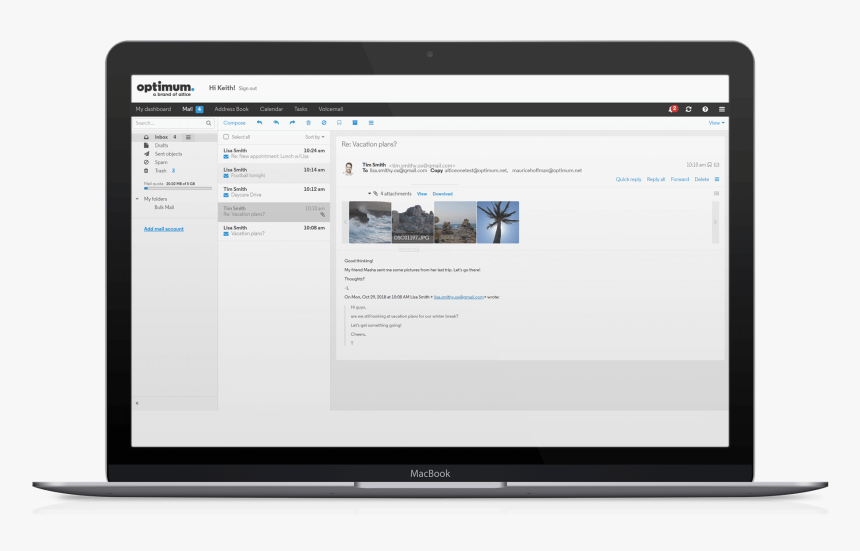The width and height of the screenshot is (860, 551).
Task: Click the Trash folder icon
Action: pyautogui.click(x=146, y=171)
